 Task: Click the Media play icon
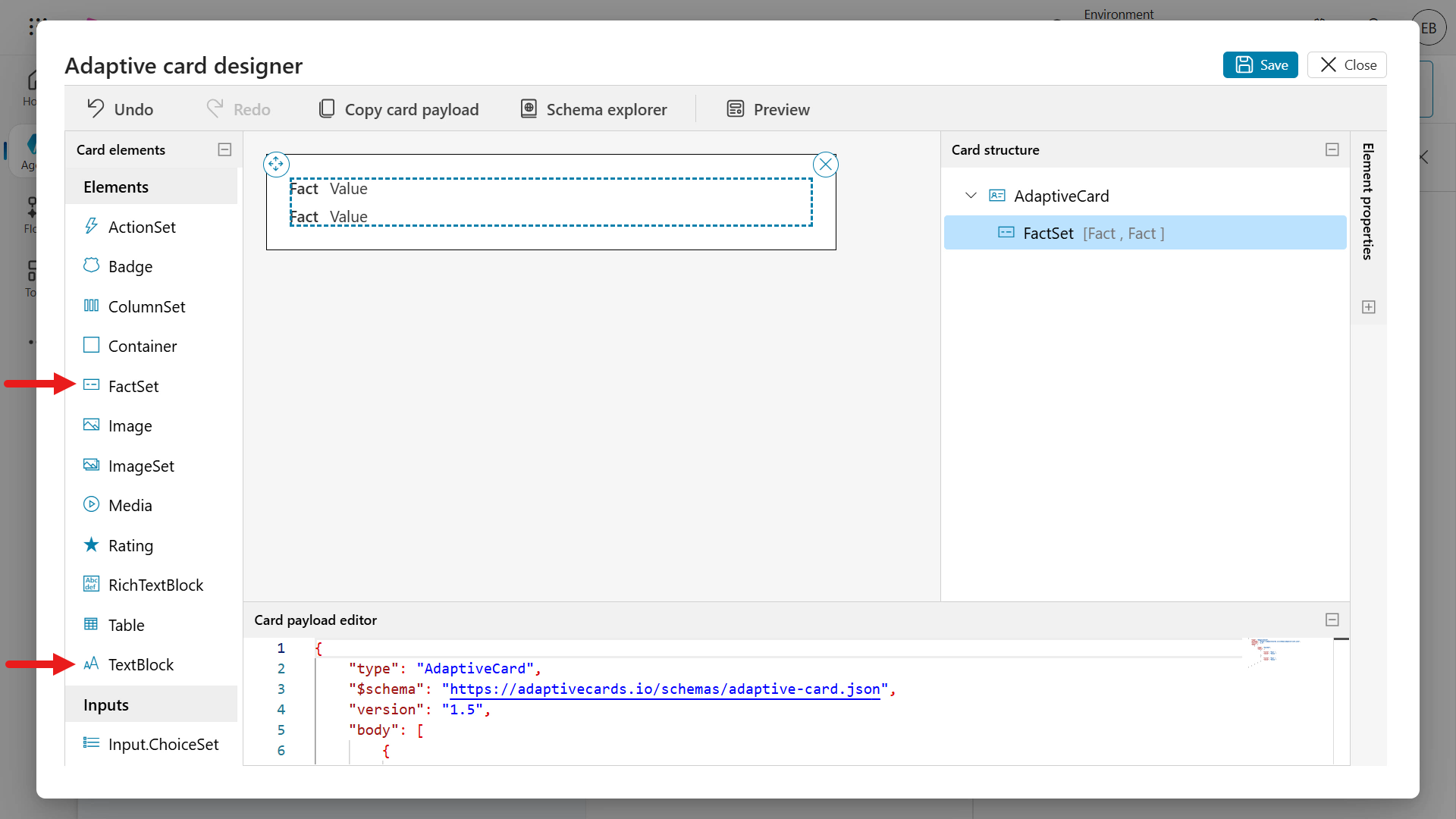pyautogui.click(x=91, y=504)
